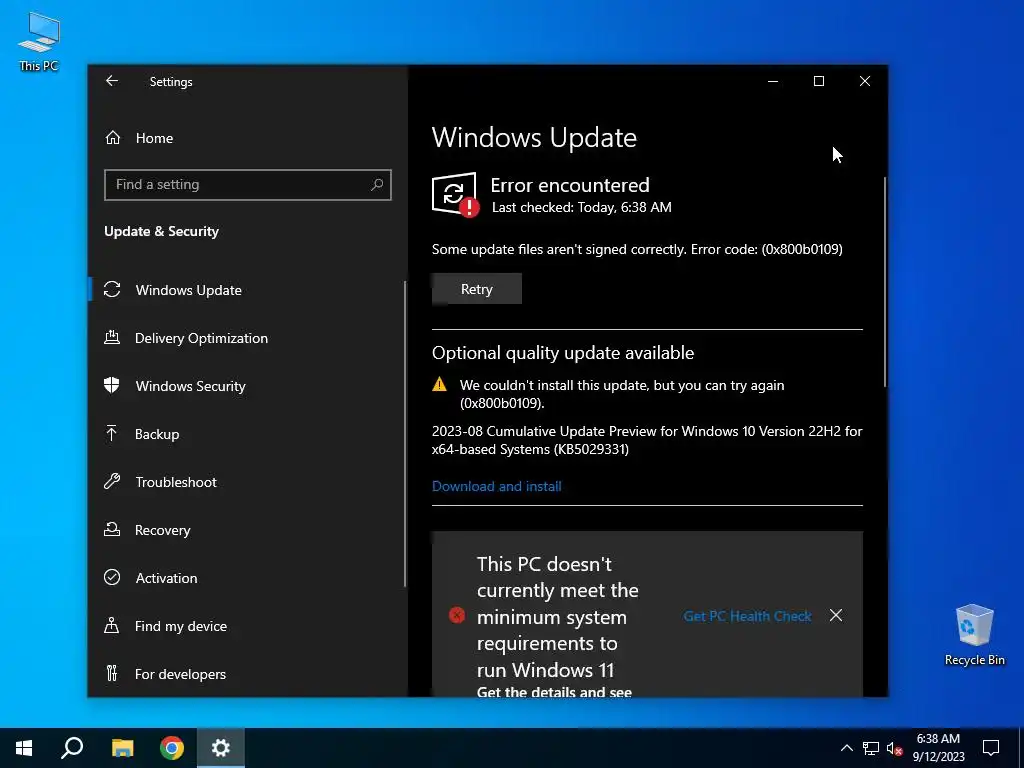The height and width of the screenshot is (768, 1024).
Task: Click the Troubleshoot wrench icon
Action: pos(112,481)
